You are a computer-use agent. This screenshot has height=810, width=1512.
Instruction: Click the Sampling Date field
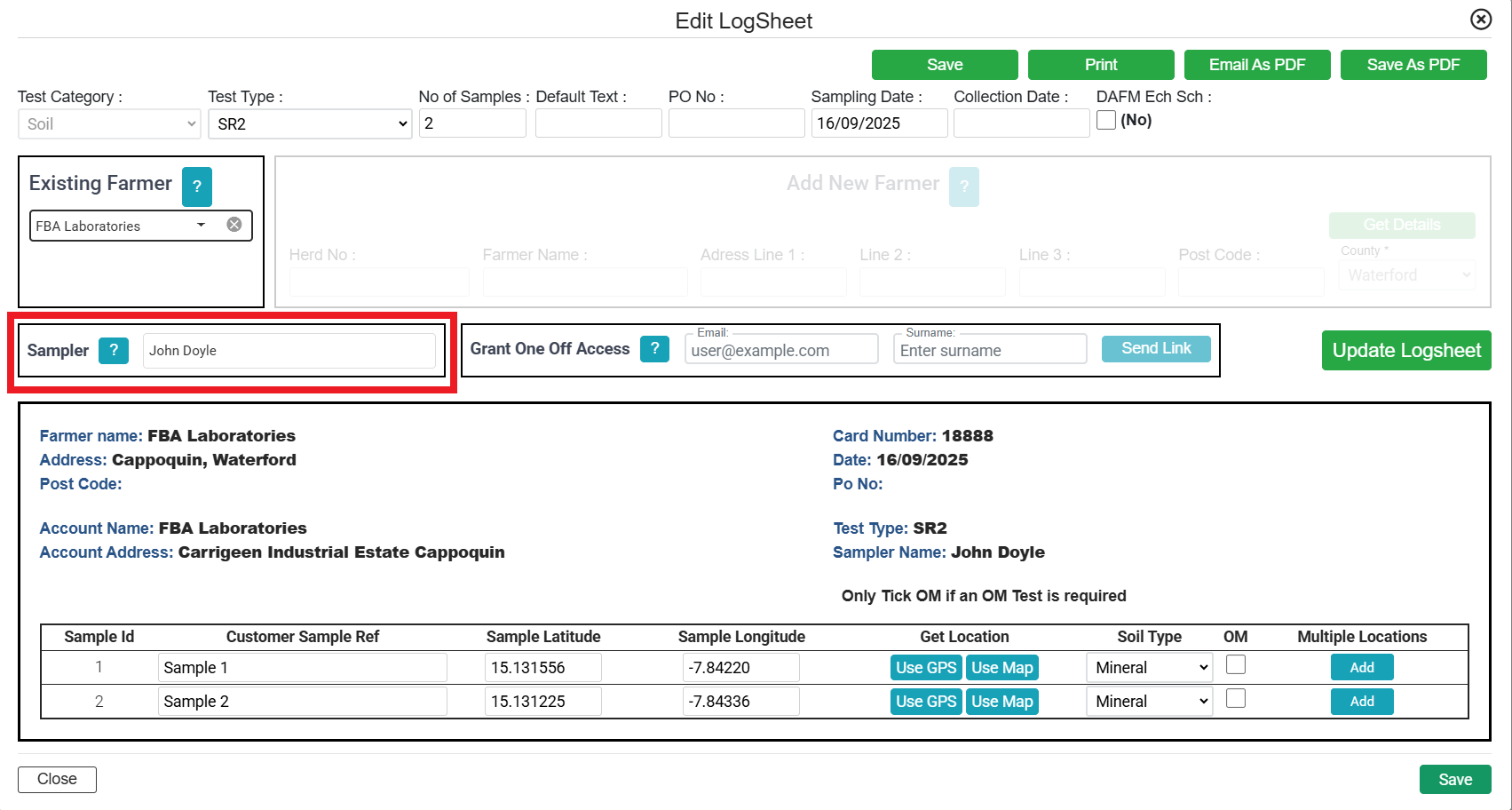click(x=878, y=123)
